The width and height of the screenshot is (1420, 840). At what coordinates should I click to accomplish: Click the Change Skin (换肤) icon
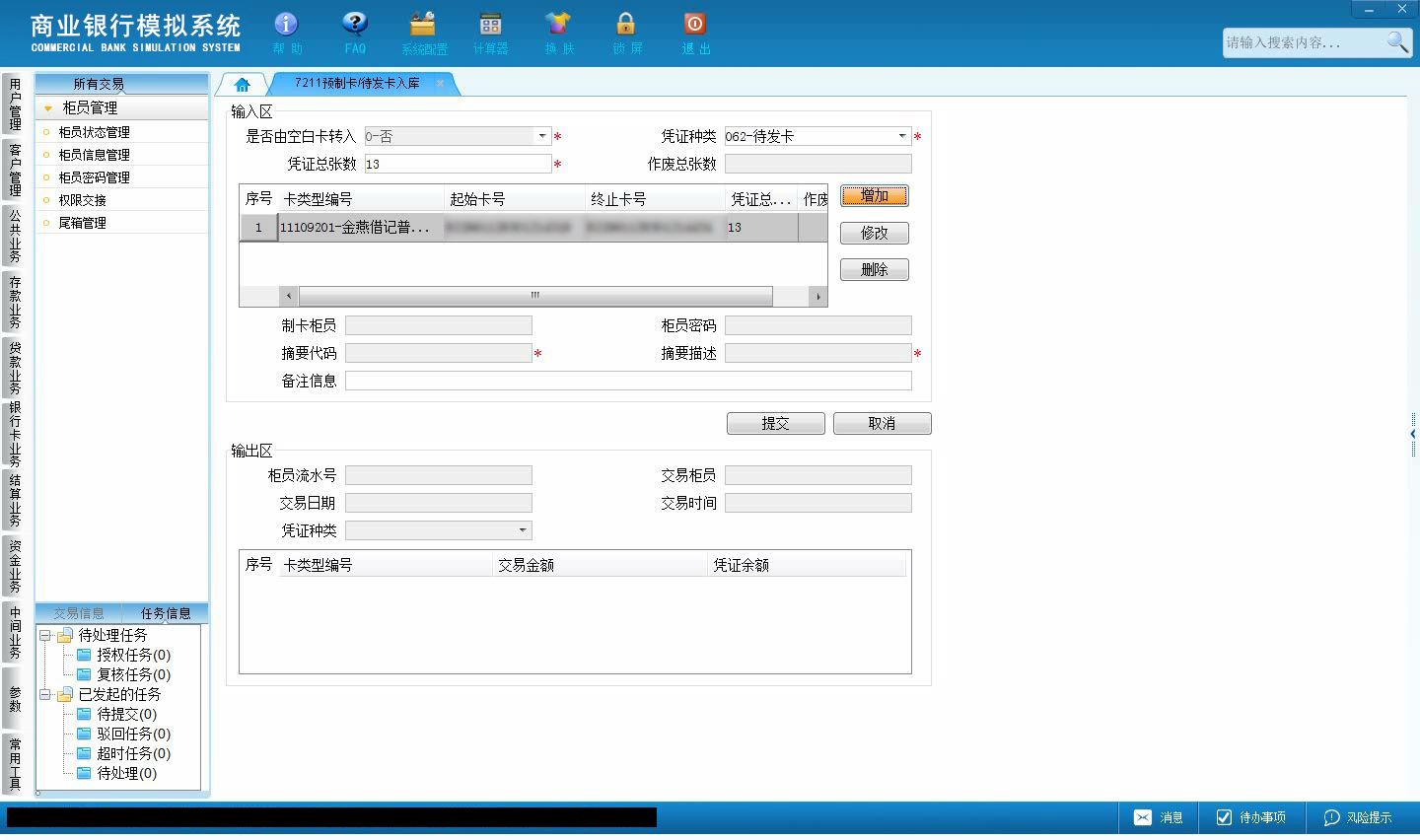click(x=558, y=32)
